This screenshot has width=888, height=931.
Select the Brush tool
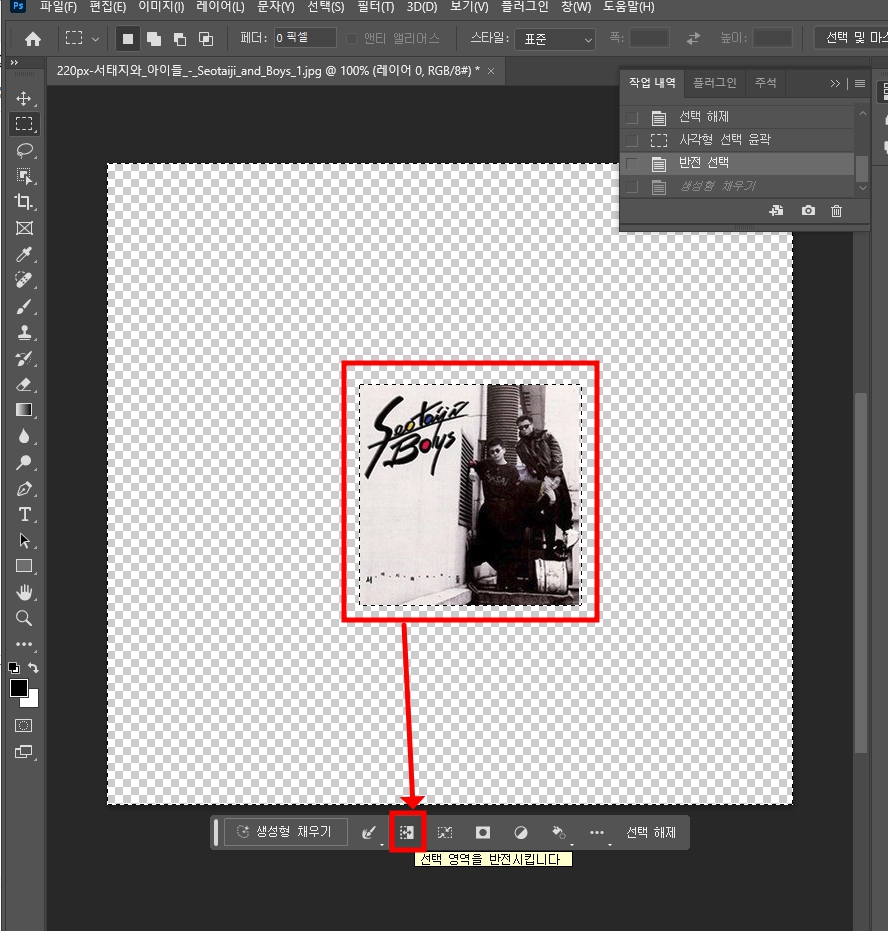pyautogui.click(x=24, y=306)
